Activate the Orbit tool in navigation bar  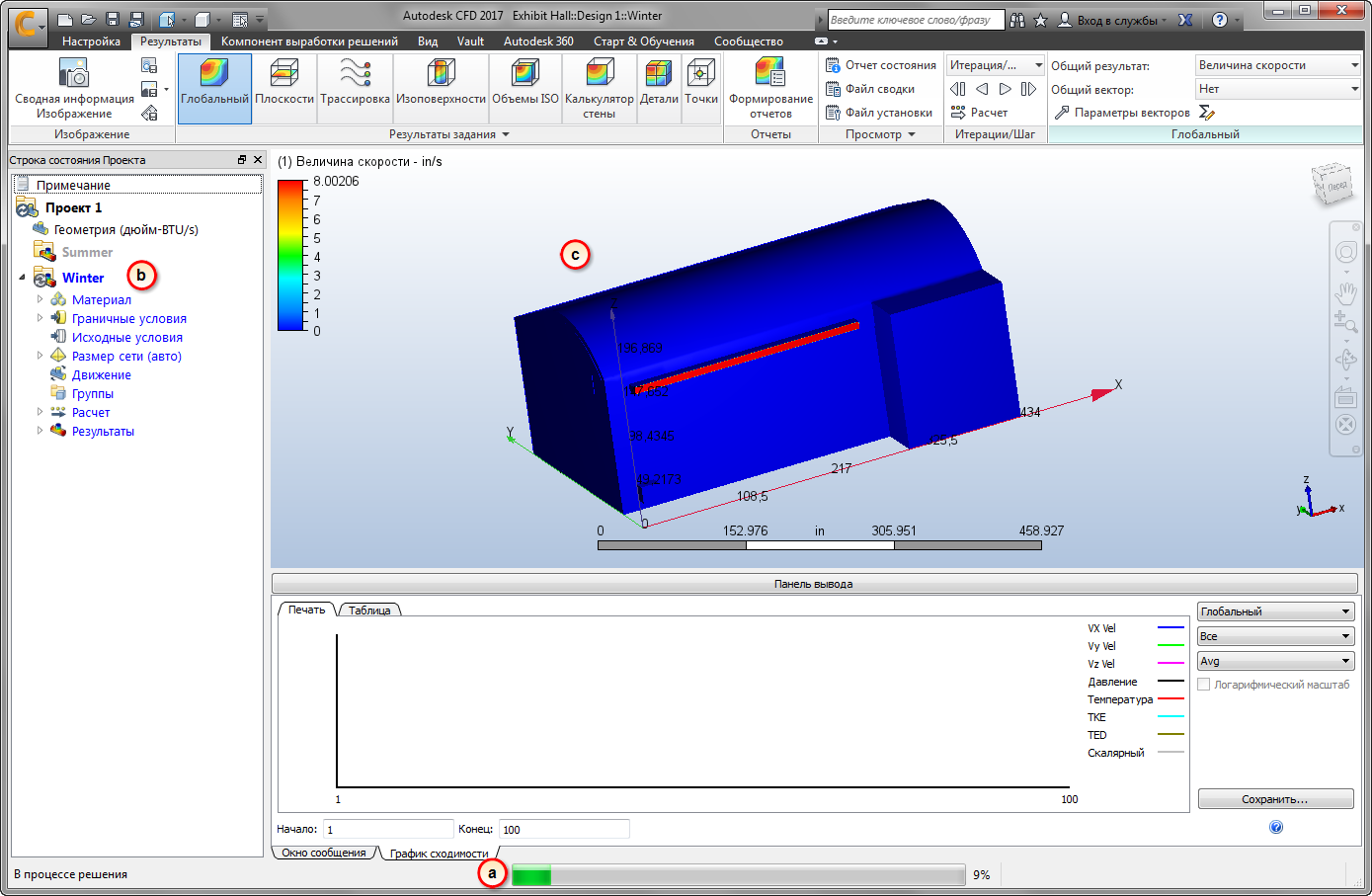(1345, 360)
